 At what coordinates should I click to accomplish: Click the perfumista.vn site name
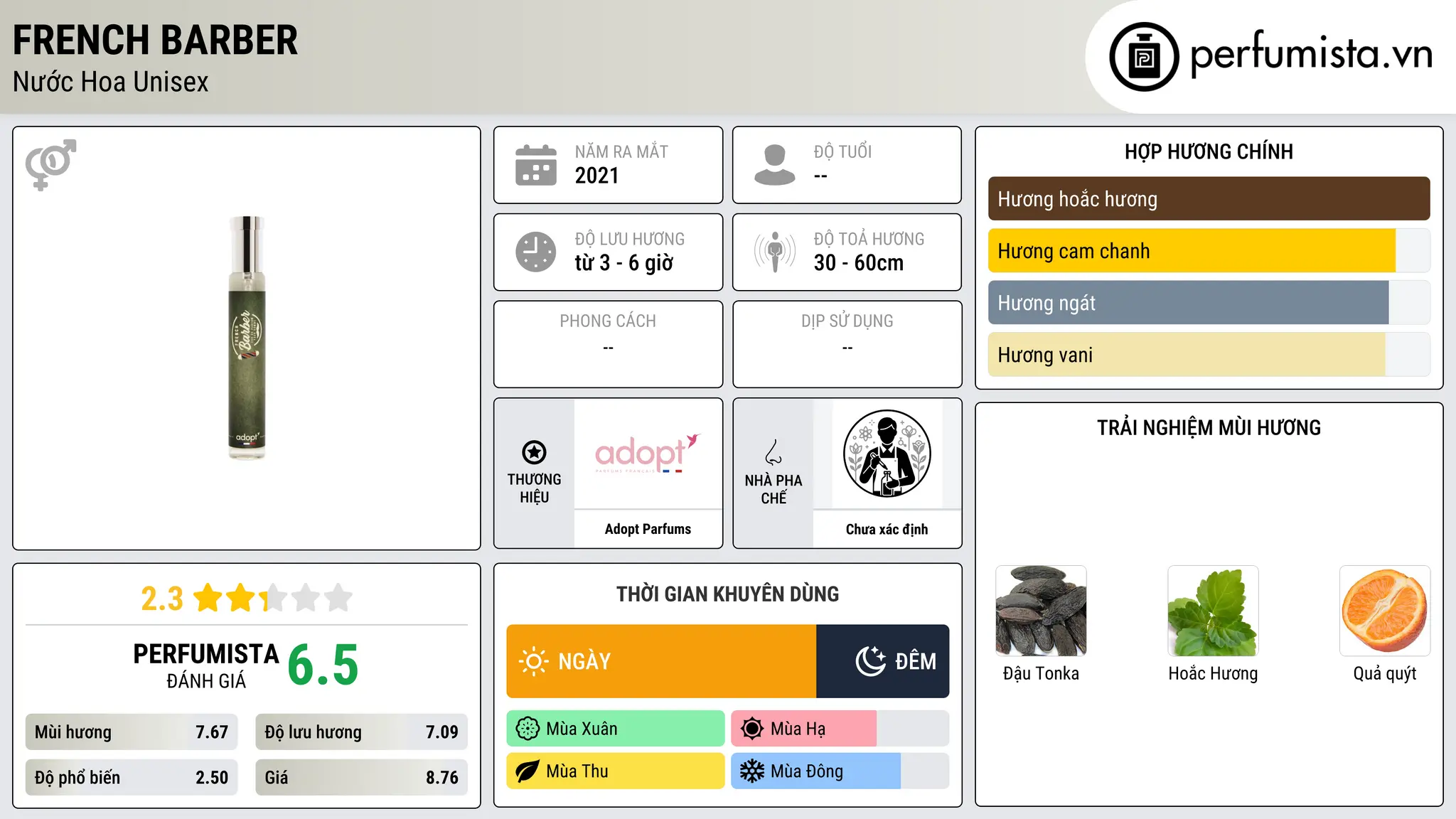click(1311, 54)
